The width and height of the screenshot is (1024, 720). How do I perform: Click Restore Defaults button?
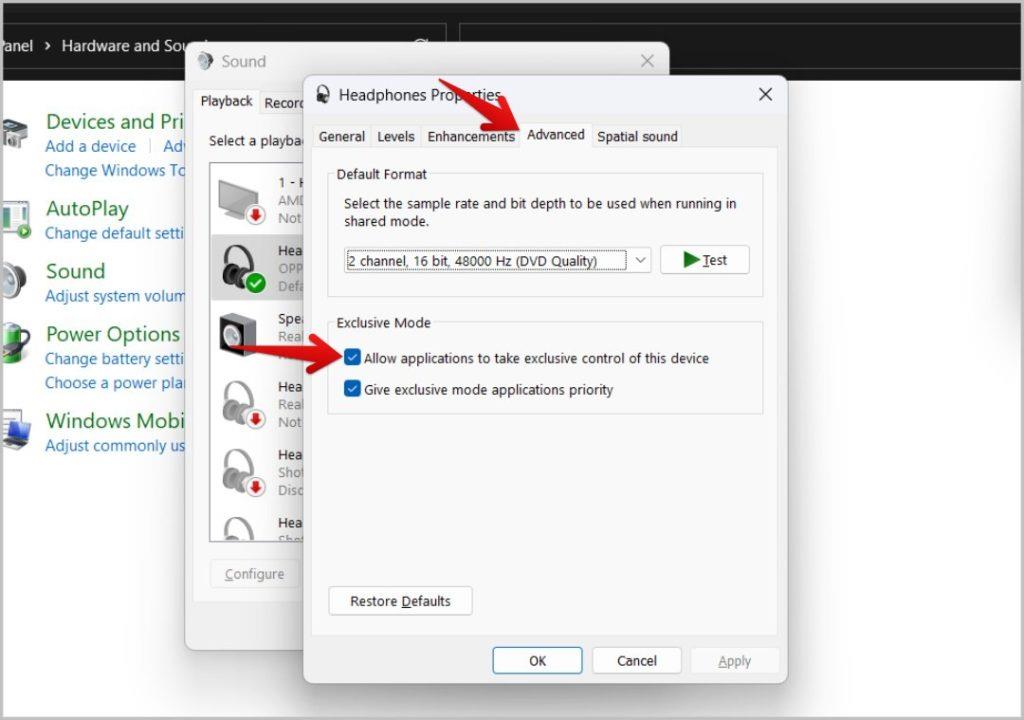[400, 601]
